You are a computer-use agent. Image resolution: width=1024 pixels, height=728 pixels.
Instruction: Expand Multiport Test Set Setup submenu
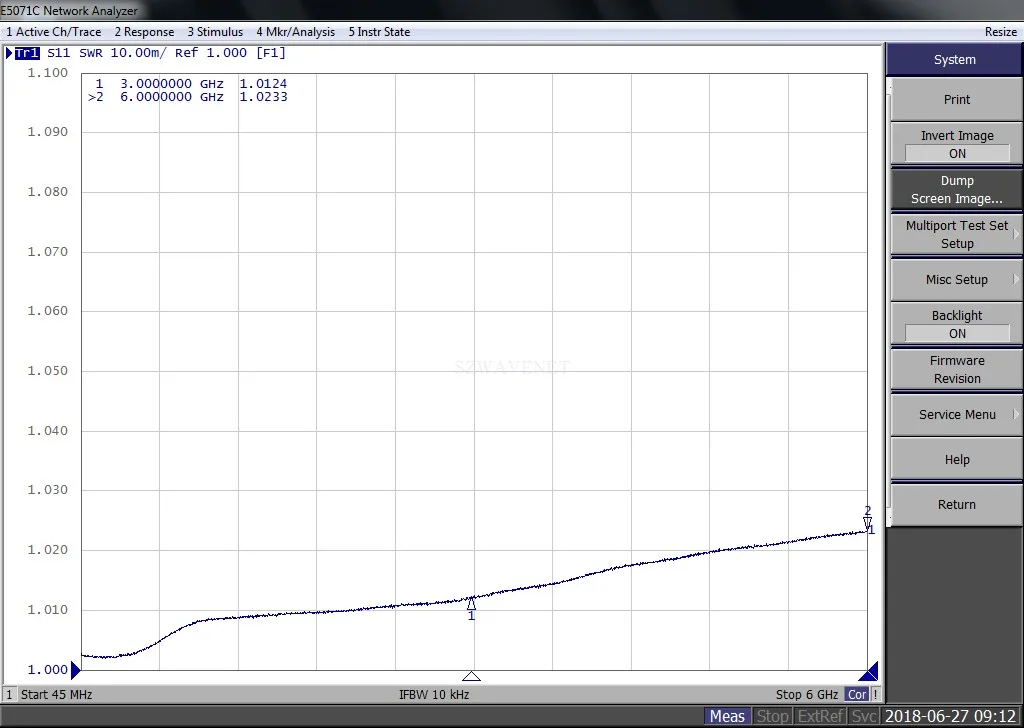957,234
